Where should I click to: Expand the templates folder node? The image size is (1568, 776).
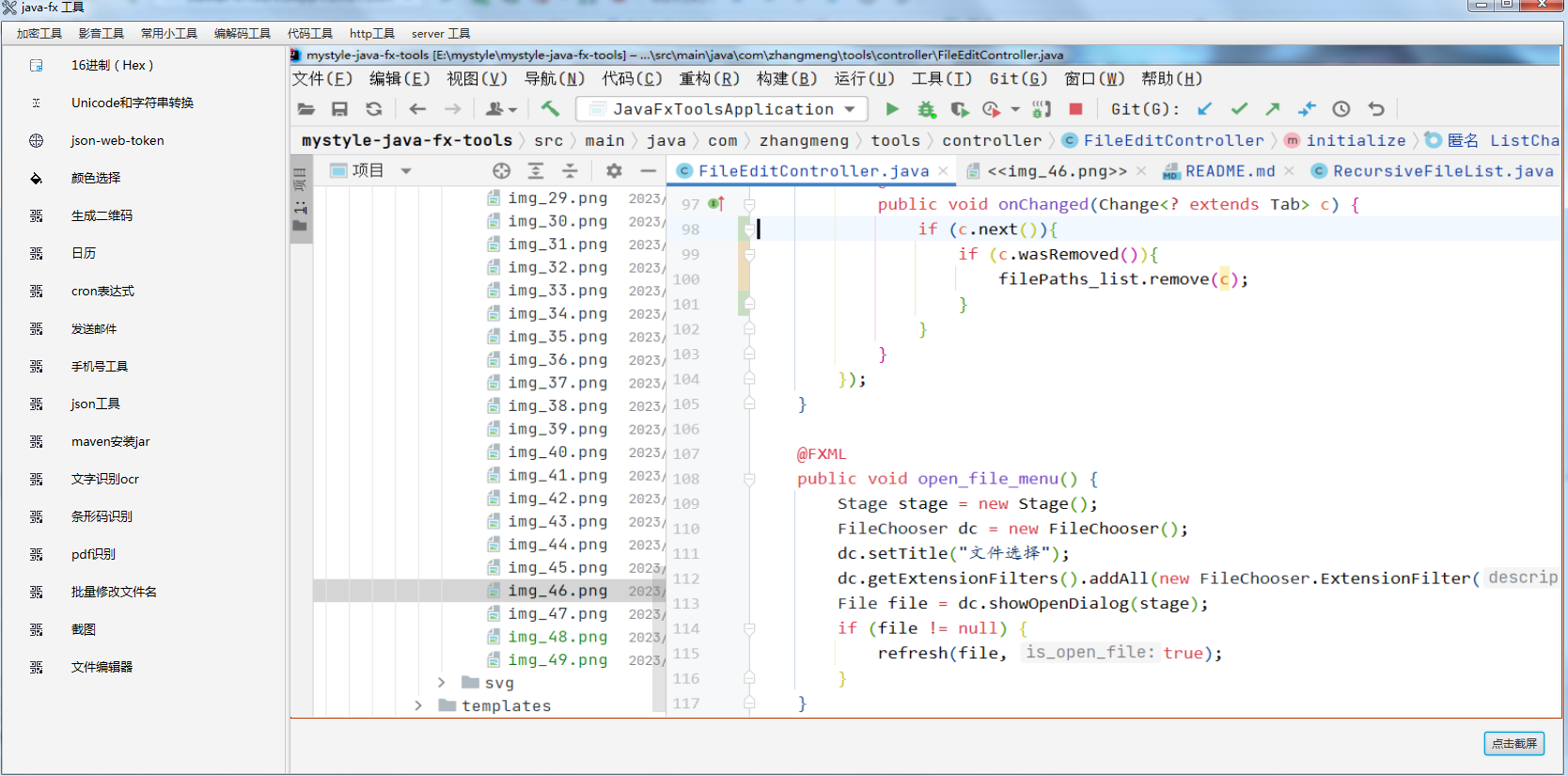tap(418, 705)
